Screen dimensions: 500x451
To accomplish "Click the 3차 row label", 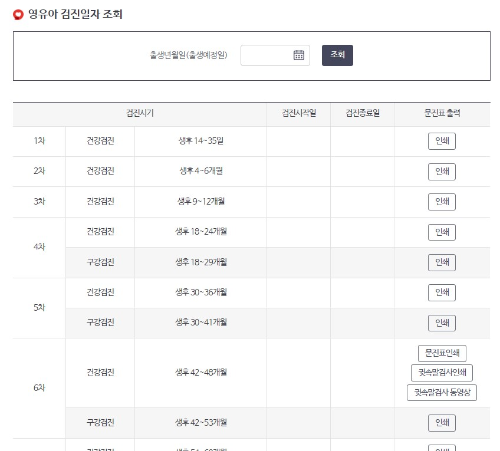I will pos(39,202).
